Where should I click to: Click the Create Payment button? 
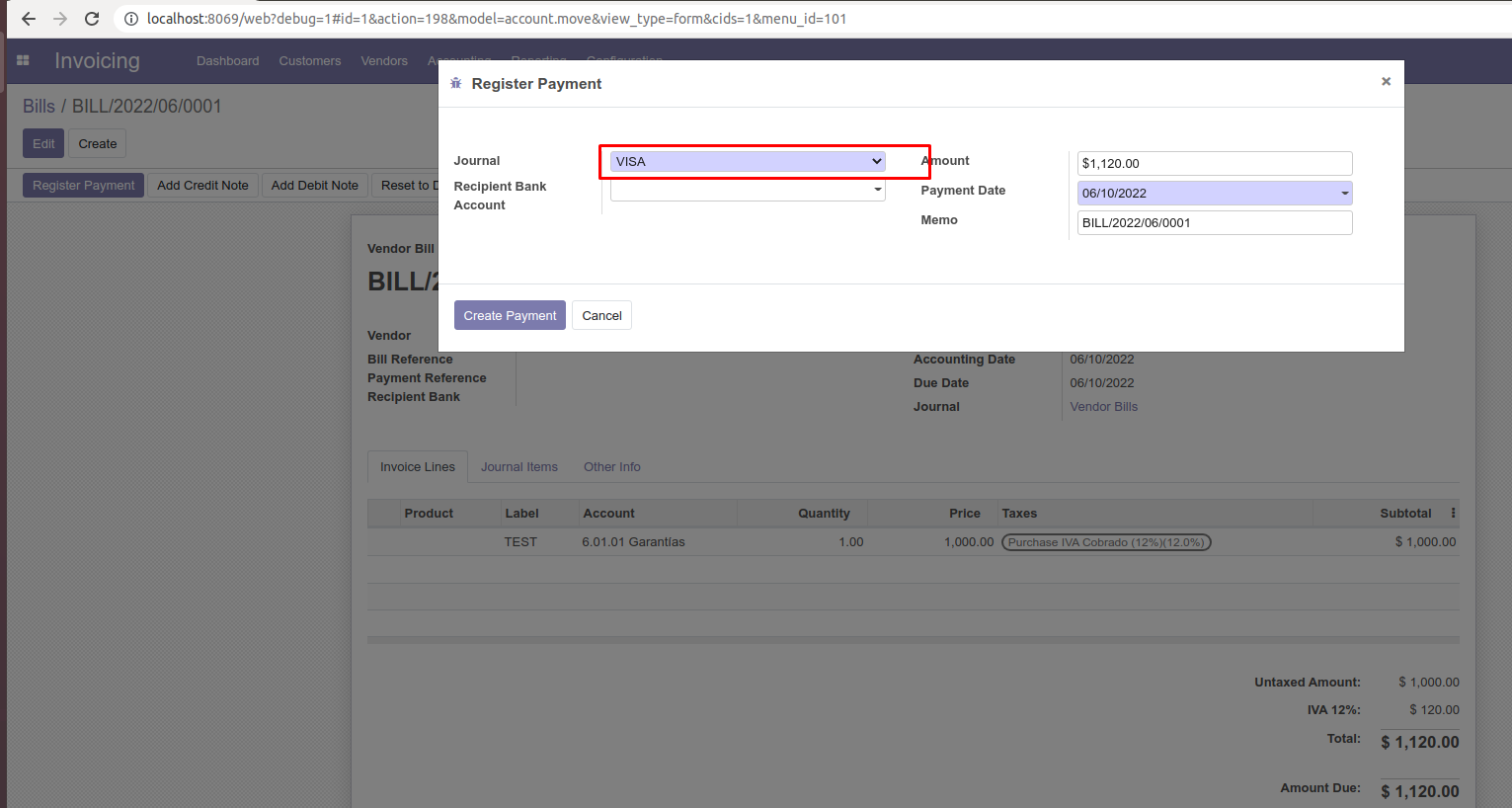click(x=510, y=315)
